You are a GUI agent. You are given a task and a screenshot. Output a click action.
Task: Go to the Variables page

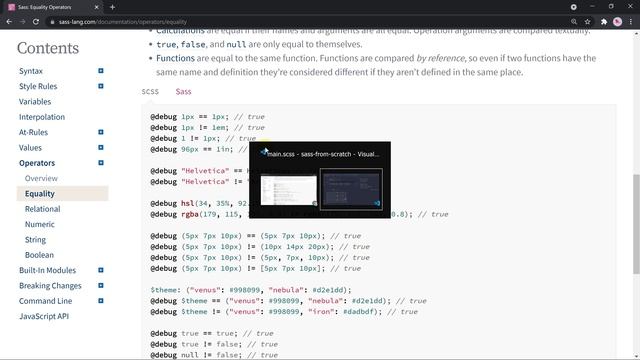coord(35,102)
